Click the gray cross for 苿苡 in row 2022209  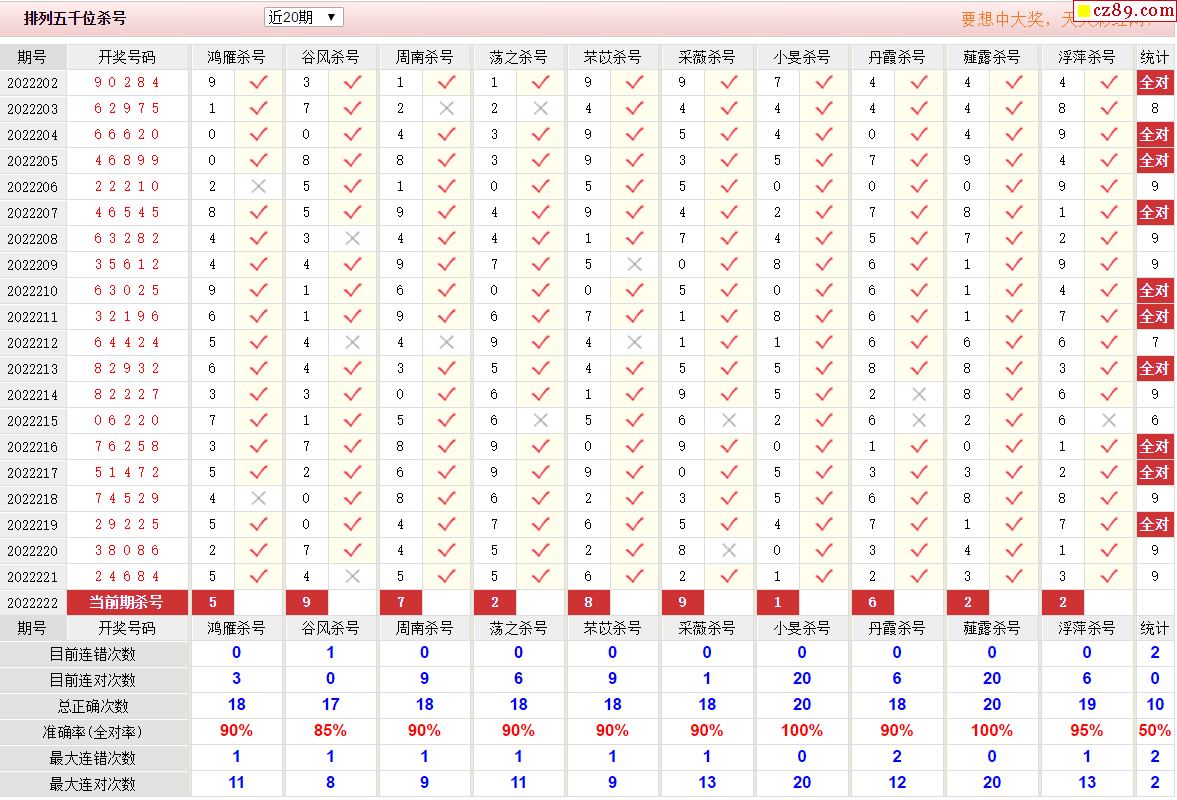(x=634, y=264)
